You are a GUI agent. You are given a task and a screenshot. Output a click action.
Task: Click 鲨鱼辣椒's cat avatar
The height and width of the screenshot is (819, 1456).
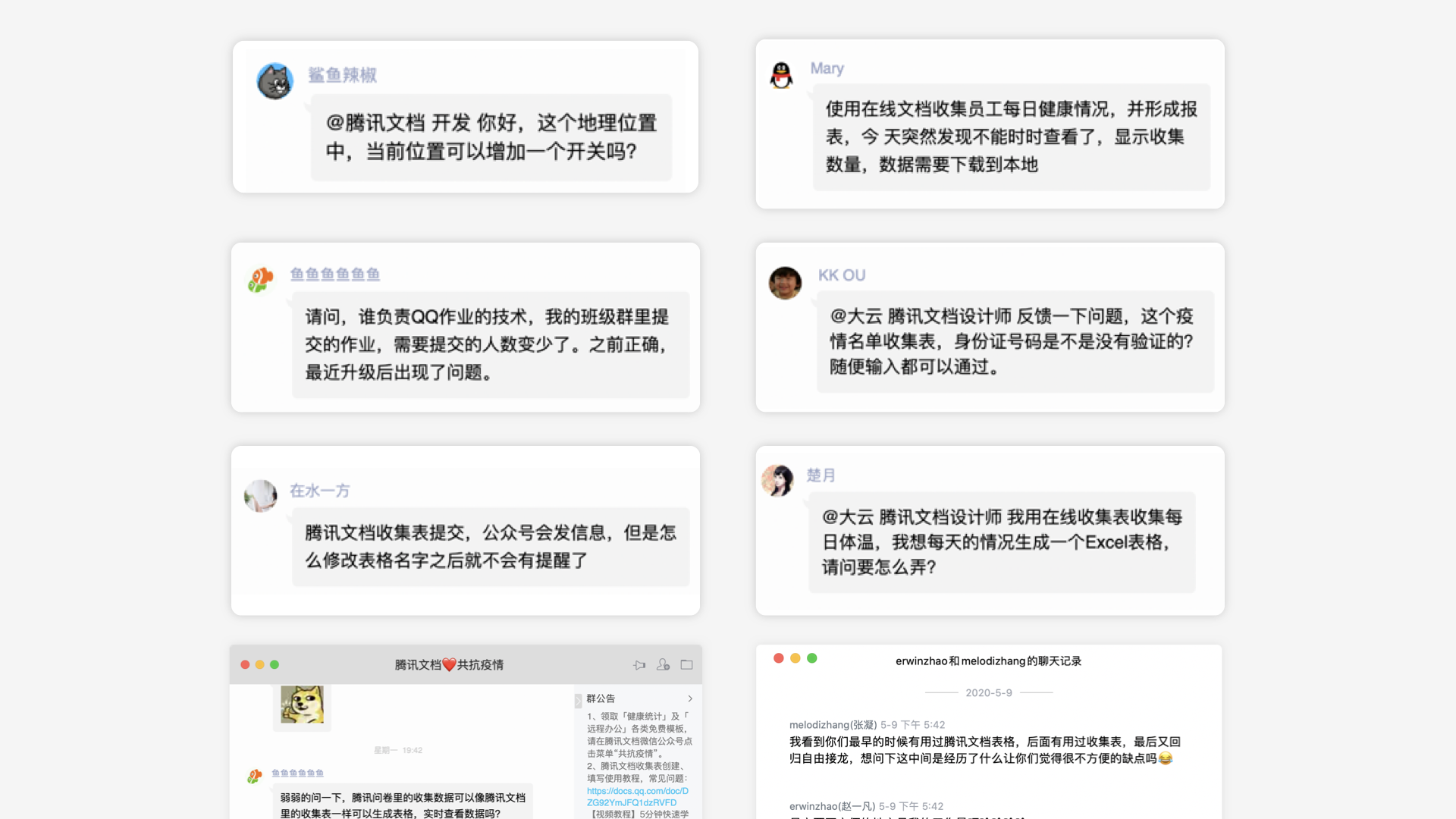pyautogui.click(x=275, y=81)
